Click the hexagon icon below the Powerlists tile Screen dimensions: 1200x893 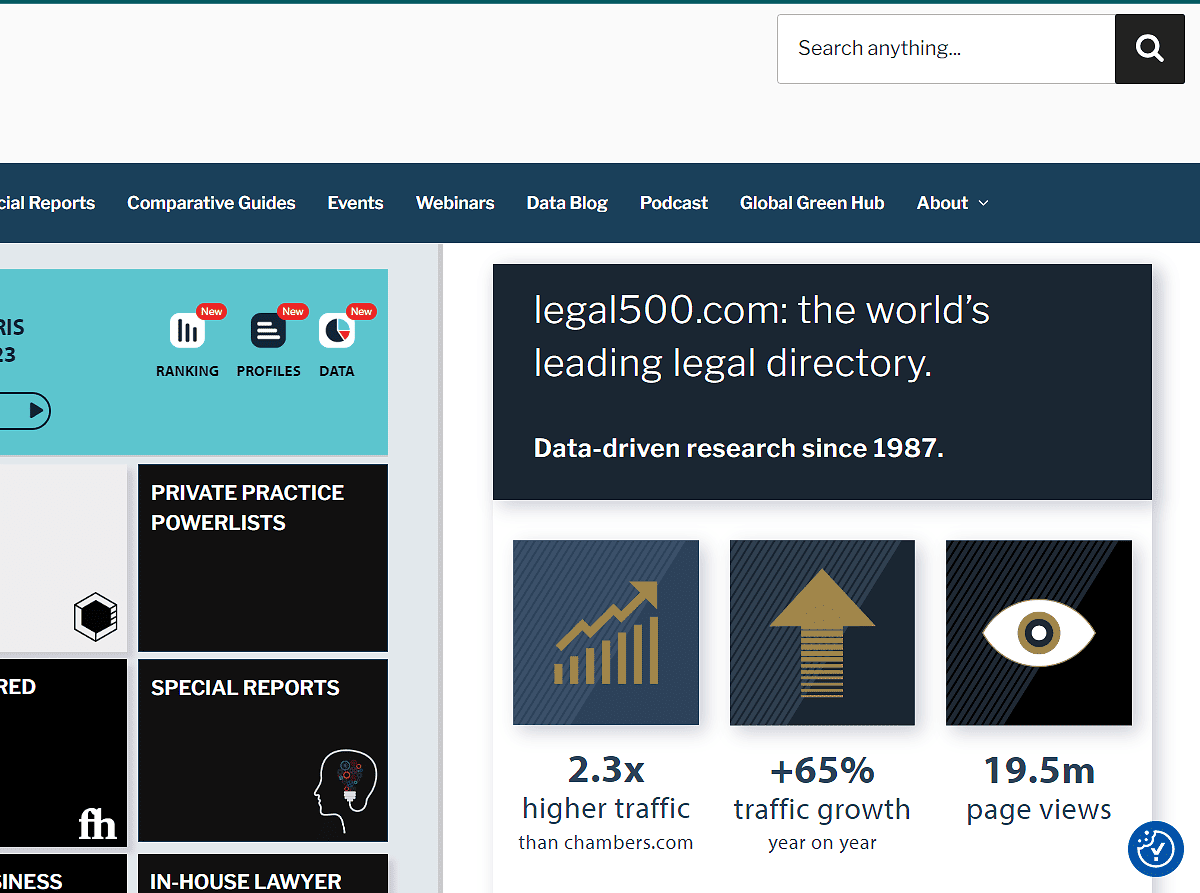[x=95, y=616]
